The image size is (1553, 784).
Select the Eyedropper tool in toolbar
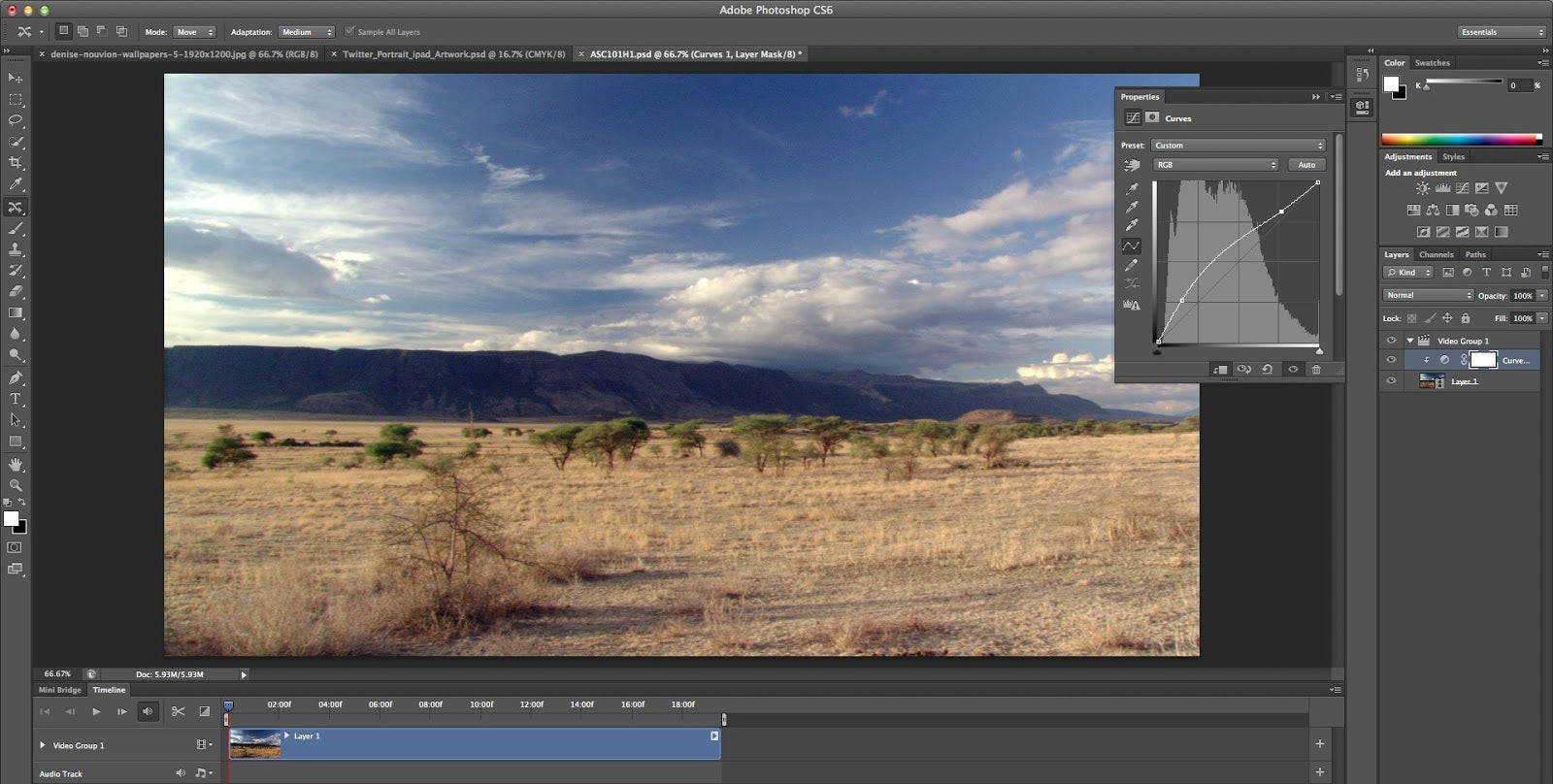point(16,184)
